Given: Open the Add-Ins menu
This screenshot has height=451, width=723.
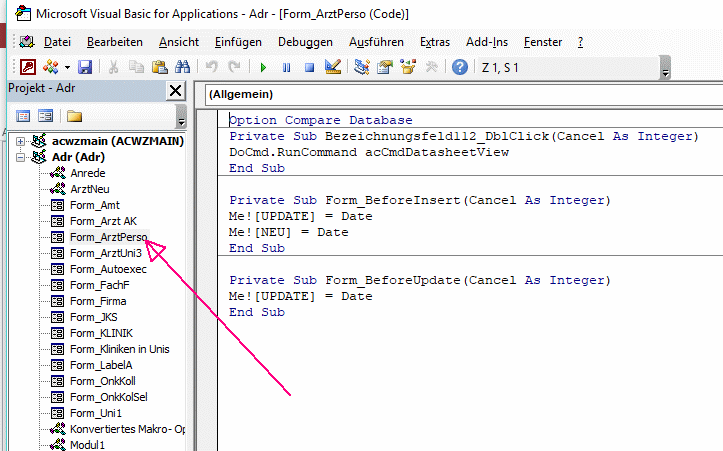Looking at the screenshot, I should pyautogui.click(x=487, y=42).
